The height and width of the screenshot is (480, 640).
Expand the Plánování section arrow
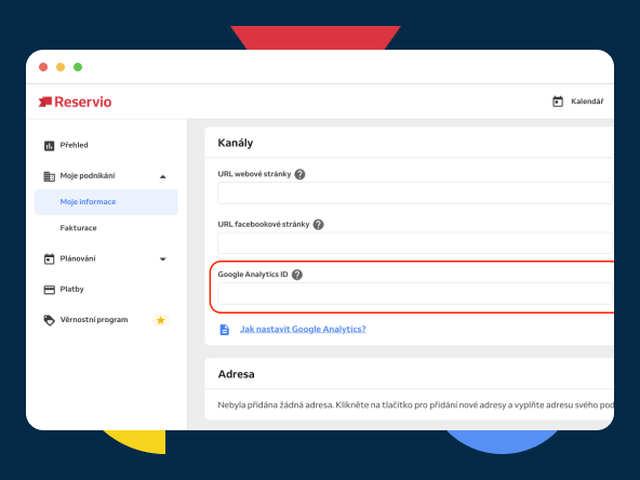tap(163, 259)
